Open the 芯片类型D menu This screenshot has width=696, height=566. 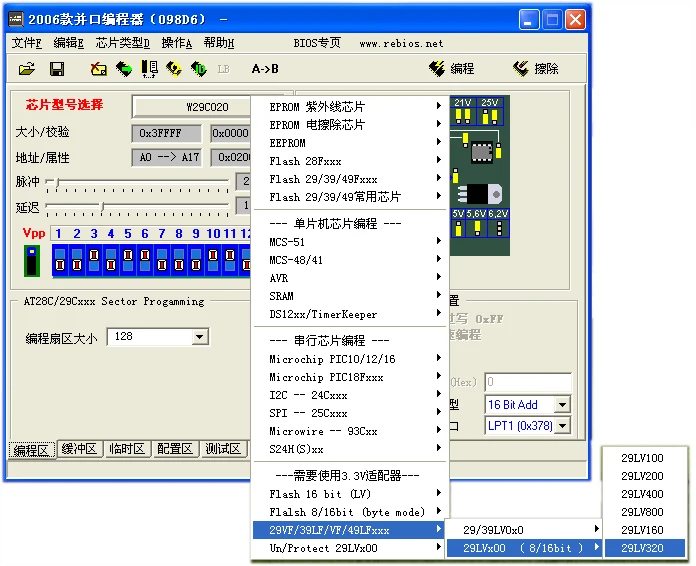(x=123, y=43)
